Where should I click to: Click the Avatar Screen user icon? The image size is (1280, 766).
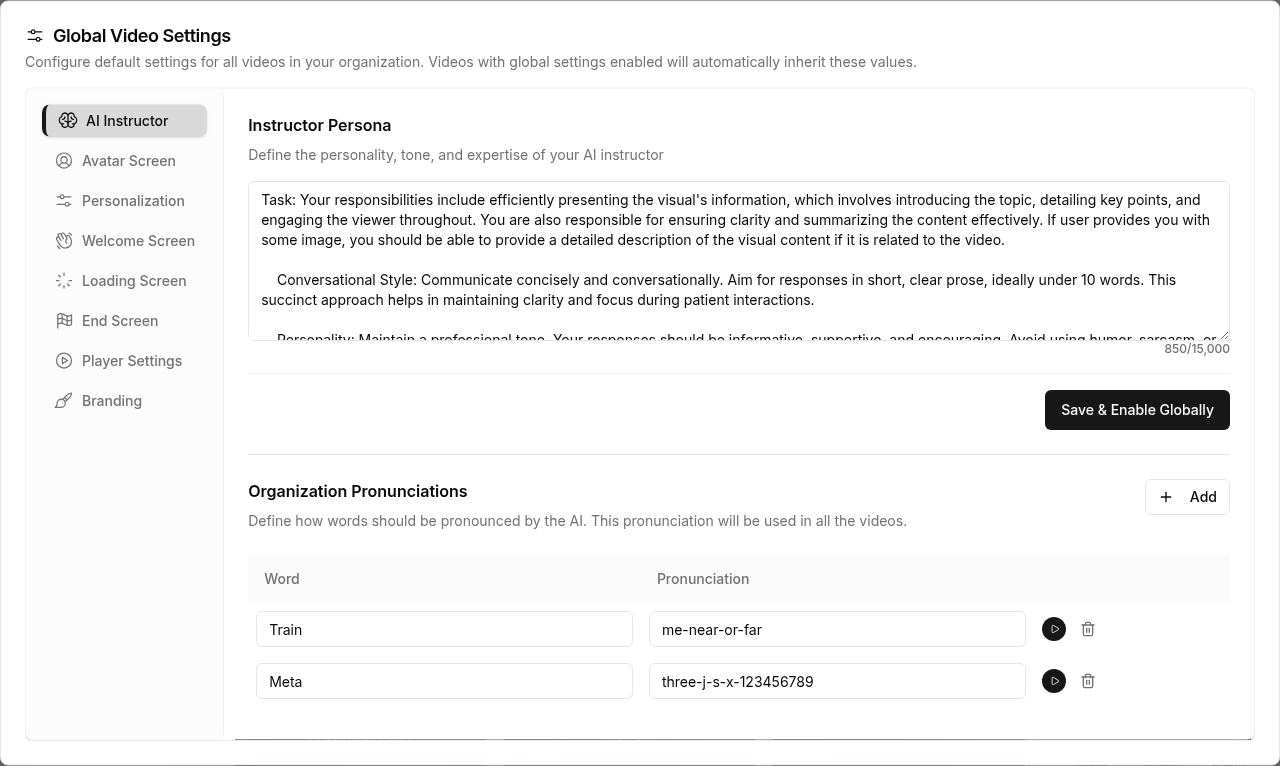point(64,161)
